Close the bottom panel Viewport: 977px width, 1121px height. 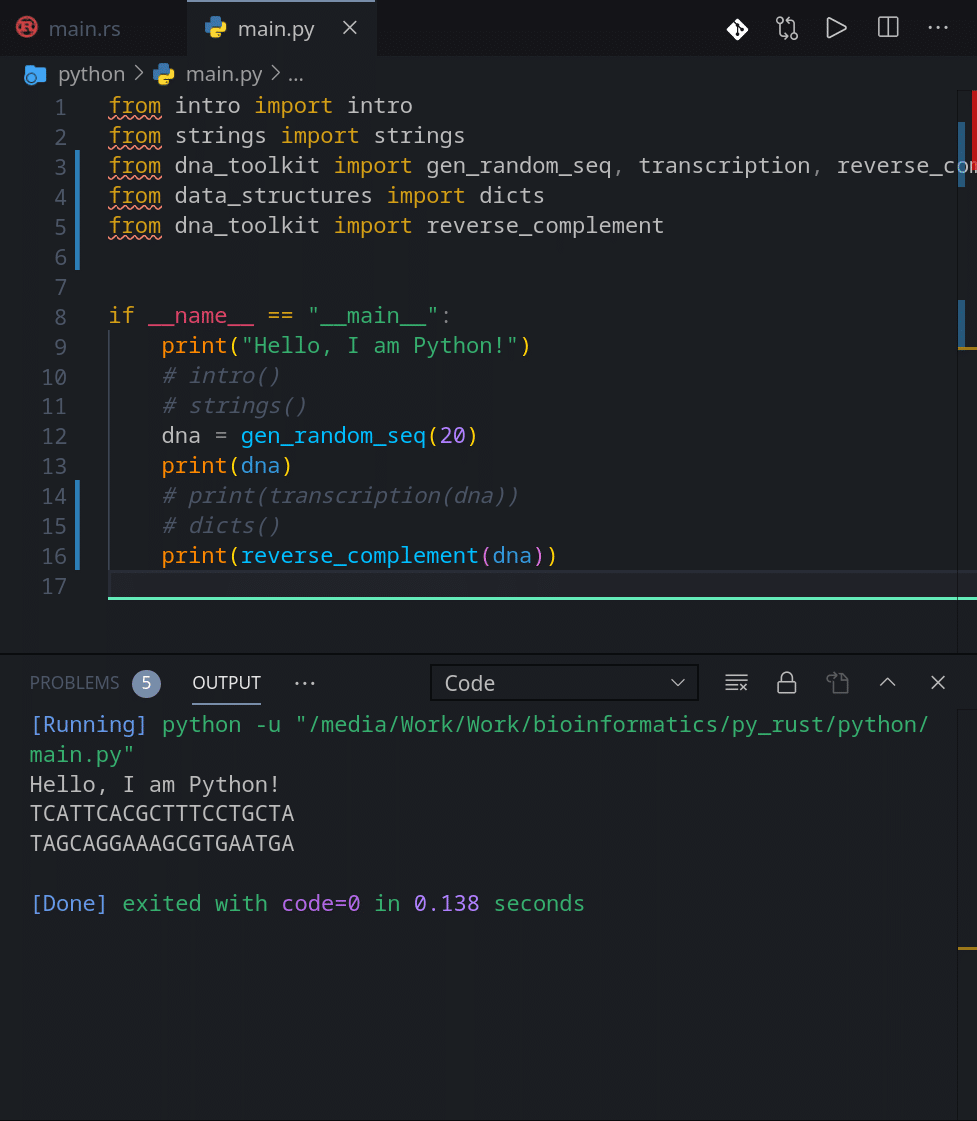pos(938,683)
